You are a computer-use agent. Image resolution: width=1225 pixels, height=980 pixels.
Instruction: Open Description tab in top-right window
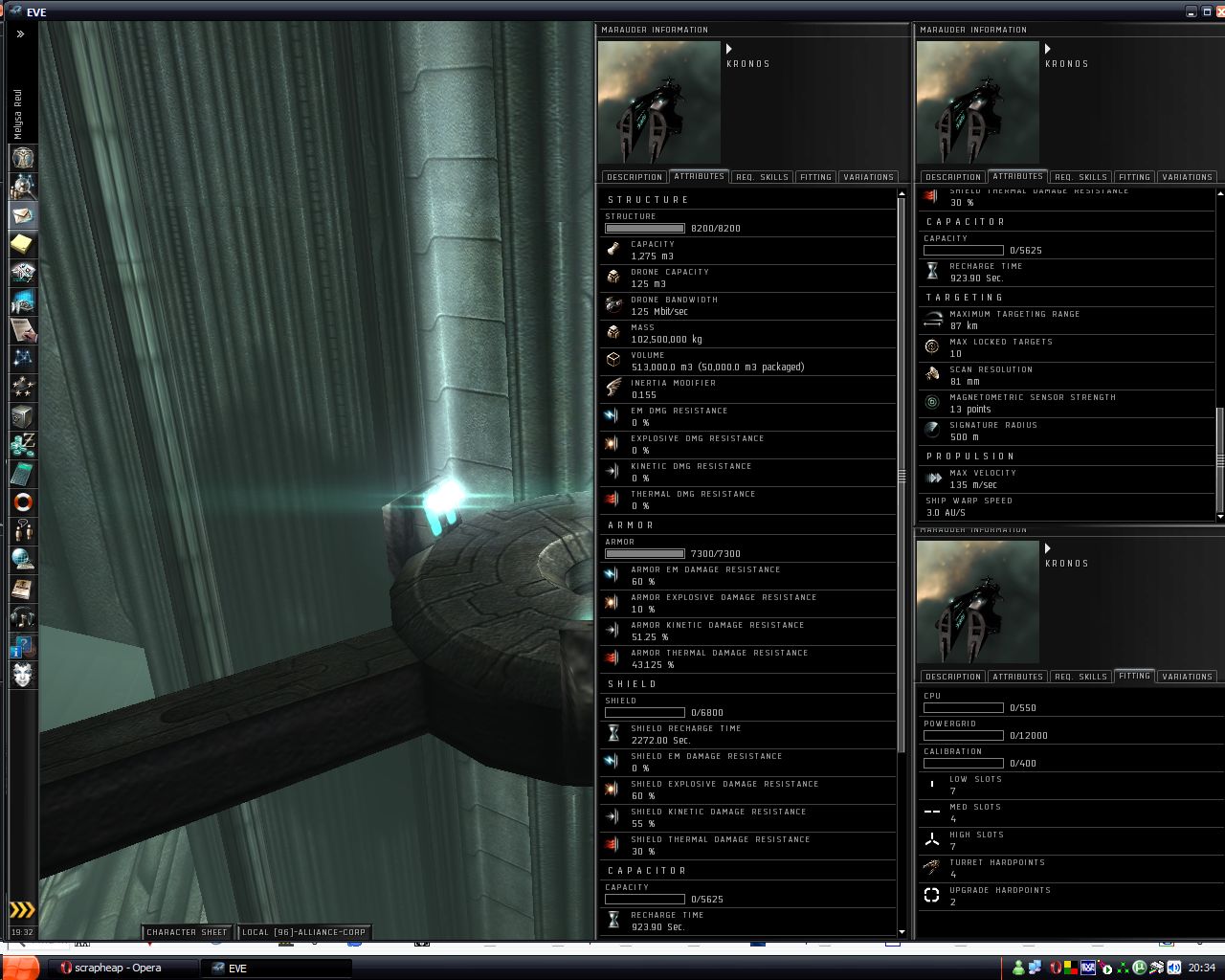pyautogui.click(x=953, y=177)
